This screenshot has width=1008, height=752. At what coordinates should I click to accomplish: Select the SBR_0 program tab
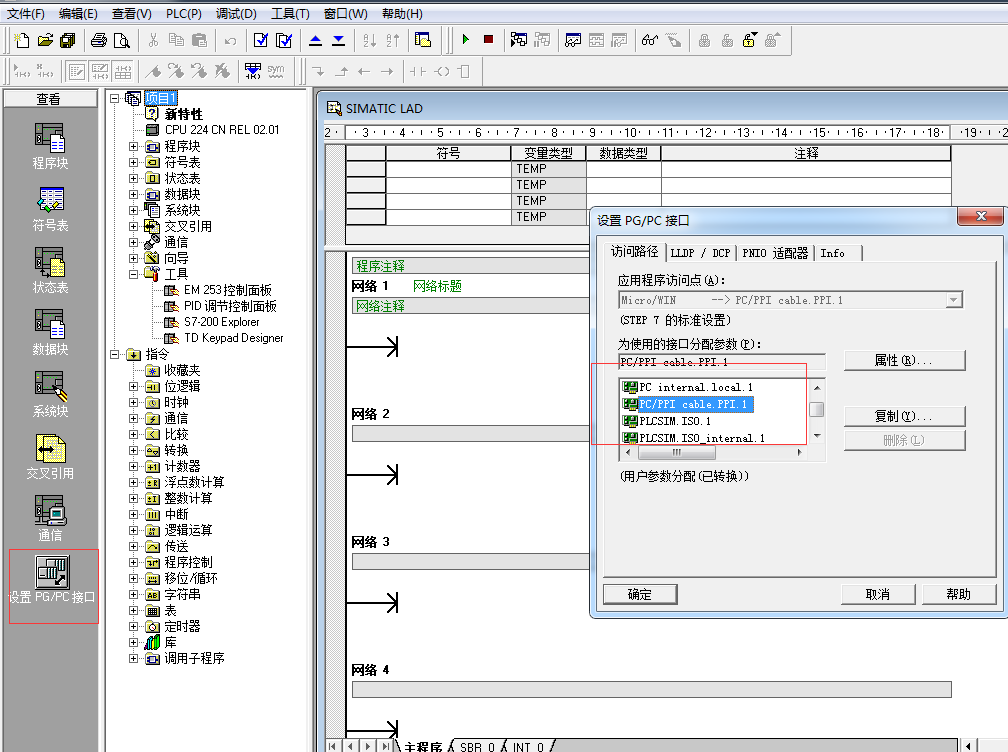476,746
